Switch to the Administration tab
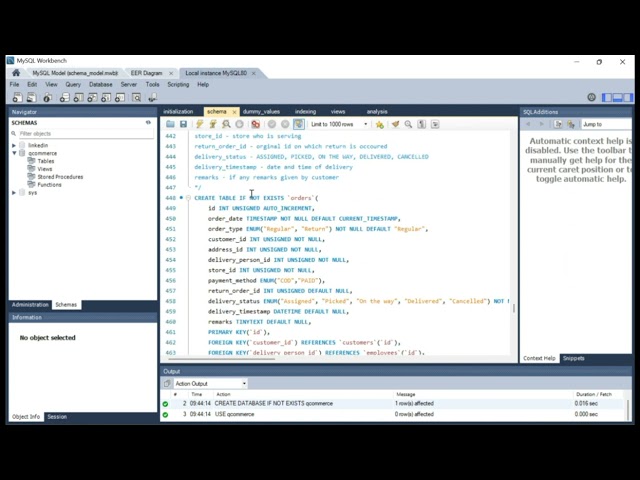The height and width of the screenshot is (480, 640). click(30, 304)
